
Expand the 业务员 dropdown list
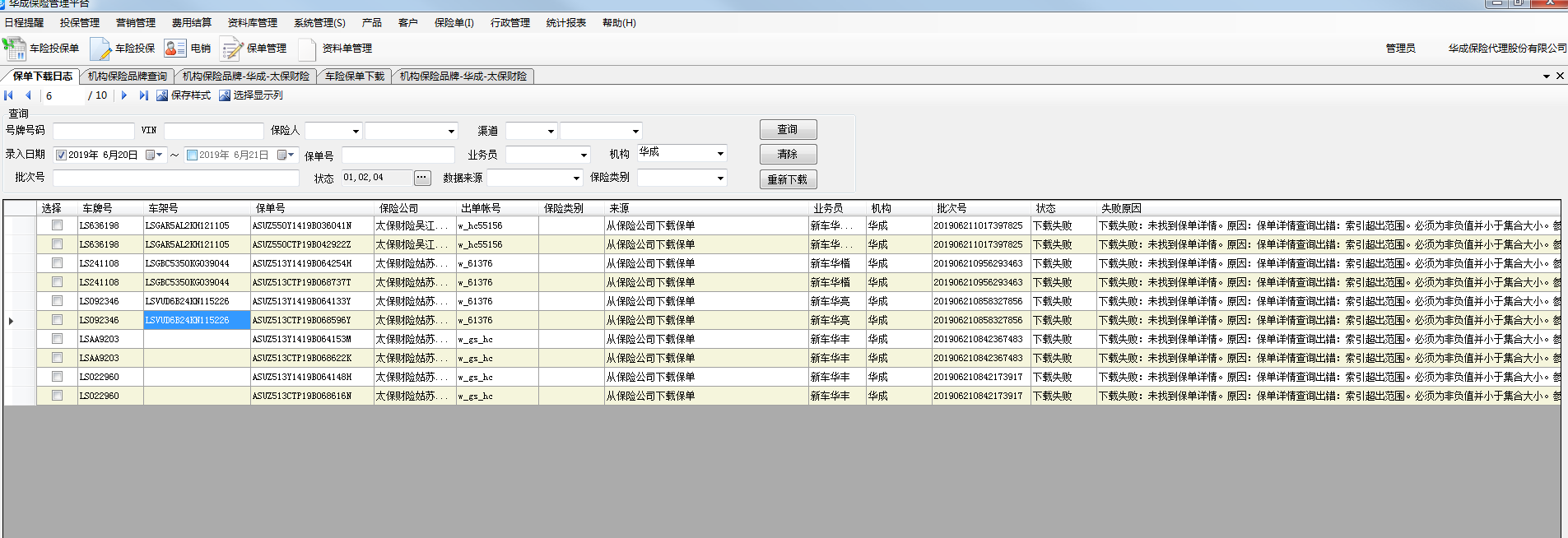click(584, 155)
